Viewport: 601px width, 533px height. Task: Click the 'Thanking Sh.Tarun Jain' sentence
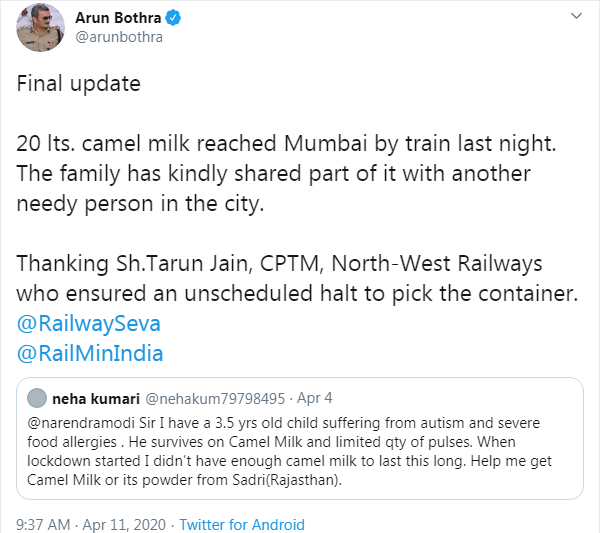tap(280, 264)
